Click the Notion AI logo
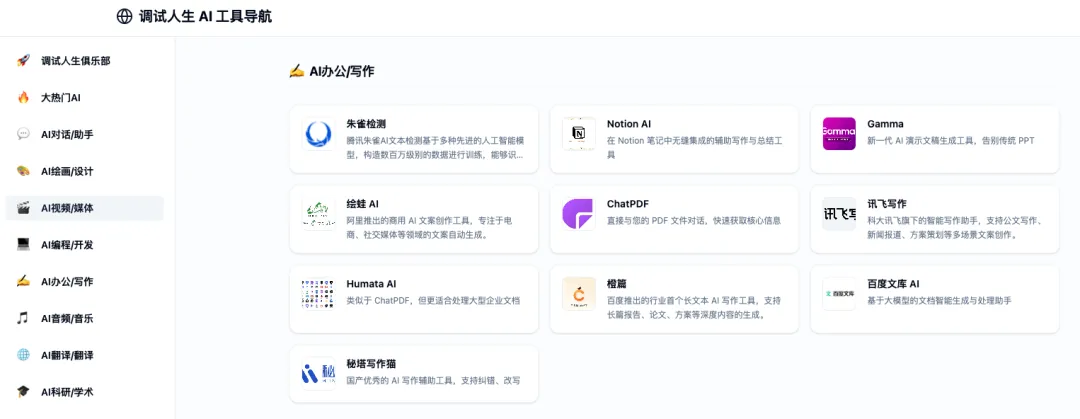Image resolution: width=1080 pixels, height=419 pixels. (579, 134)
